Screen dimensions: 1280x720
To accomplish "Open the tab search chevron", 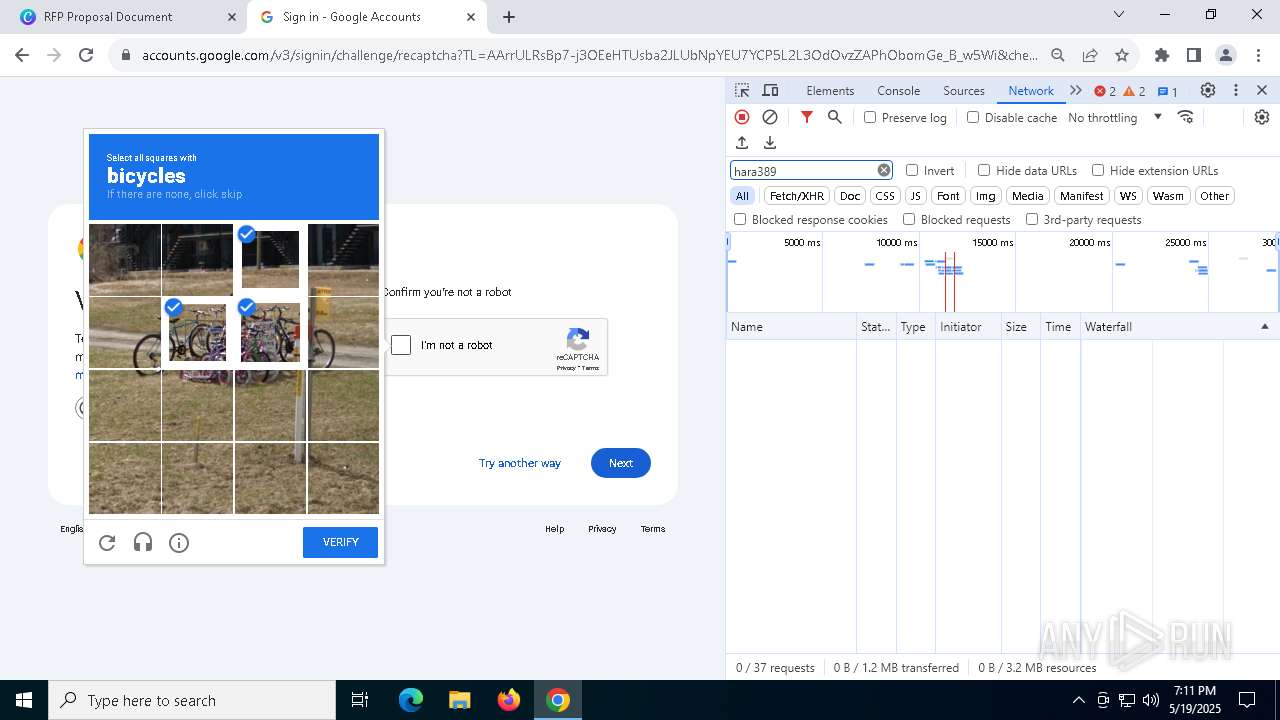I will [x=1119, y=15].
